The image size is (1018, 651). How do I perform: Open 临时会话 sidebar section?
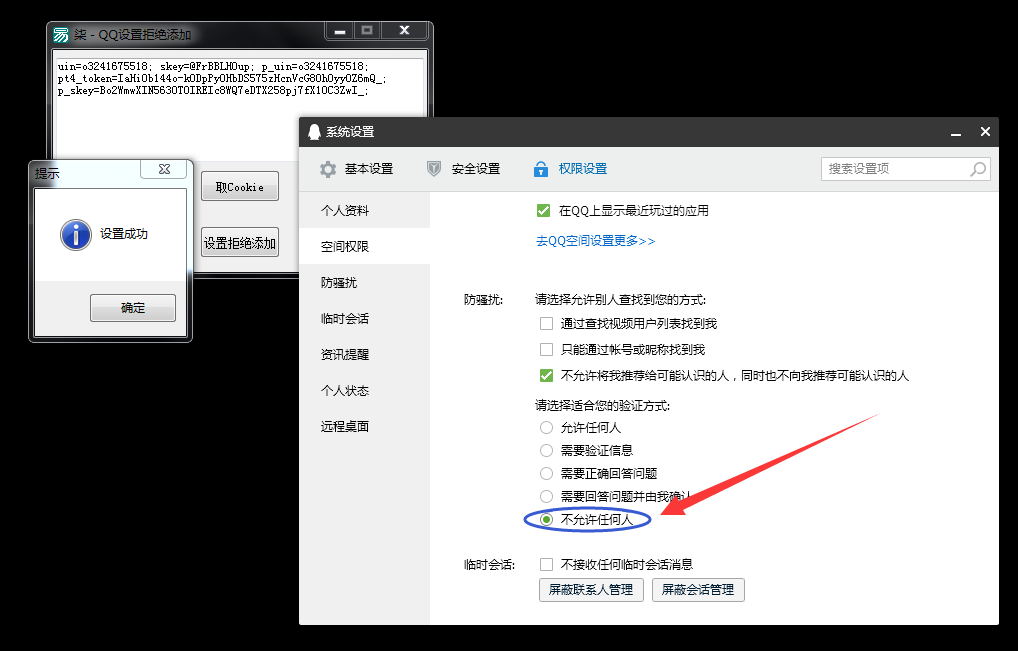pyautogui.click(x=364, y=319)
